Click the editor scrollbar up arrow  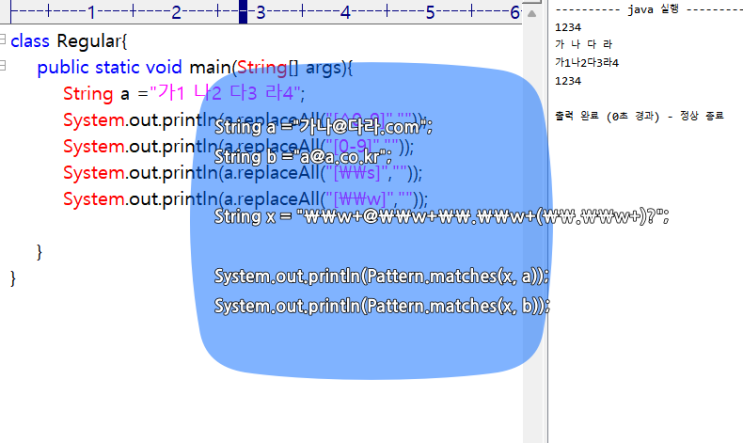click(532, 14)
